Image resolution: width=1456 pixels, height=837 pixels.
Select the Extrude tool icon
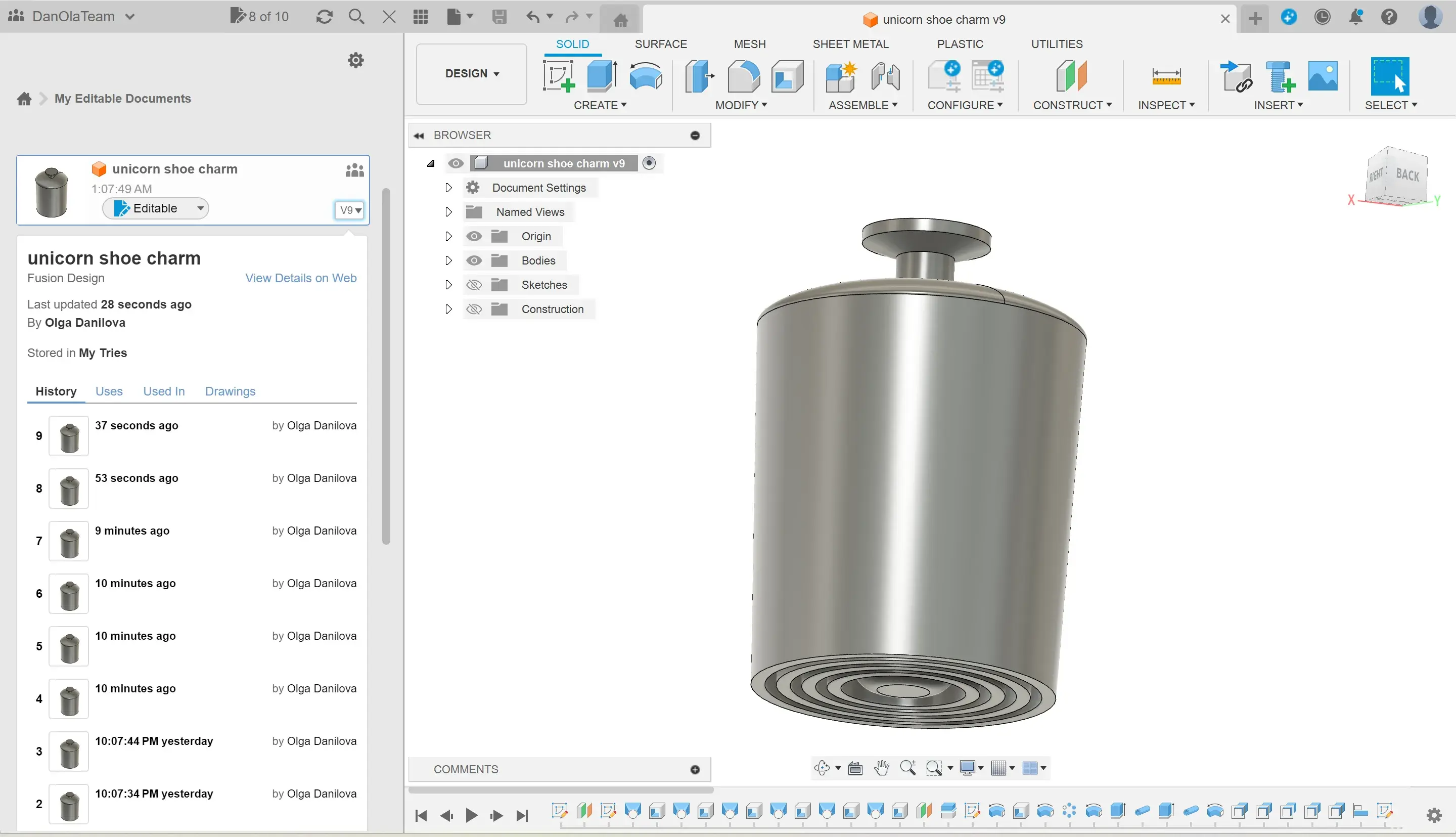click(602, 76)
